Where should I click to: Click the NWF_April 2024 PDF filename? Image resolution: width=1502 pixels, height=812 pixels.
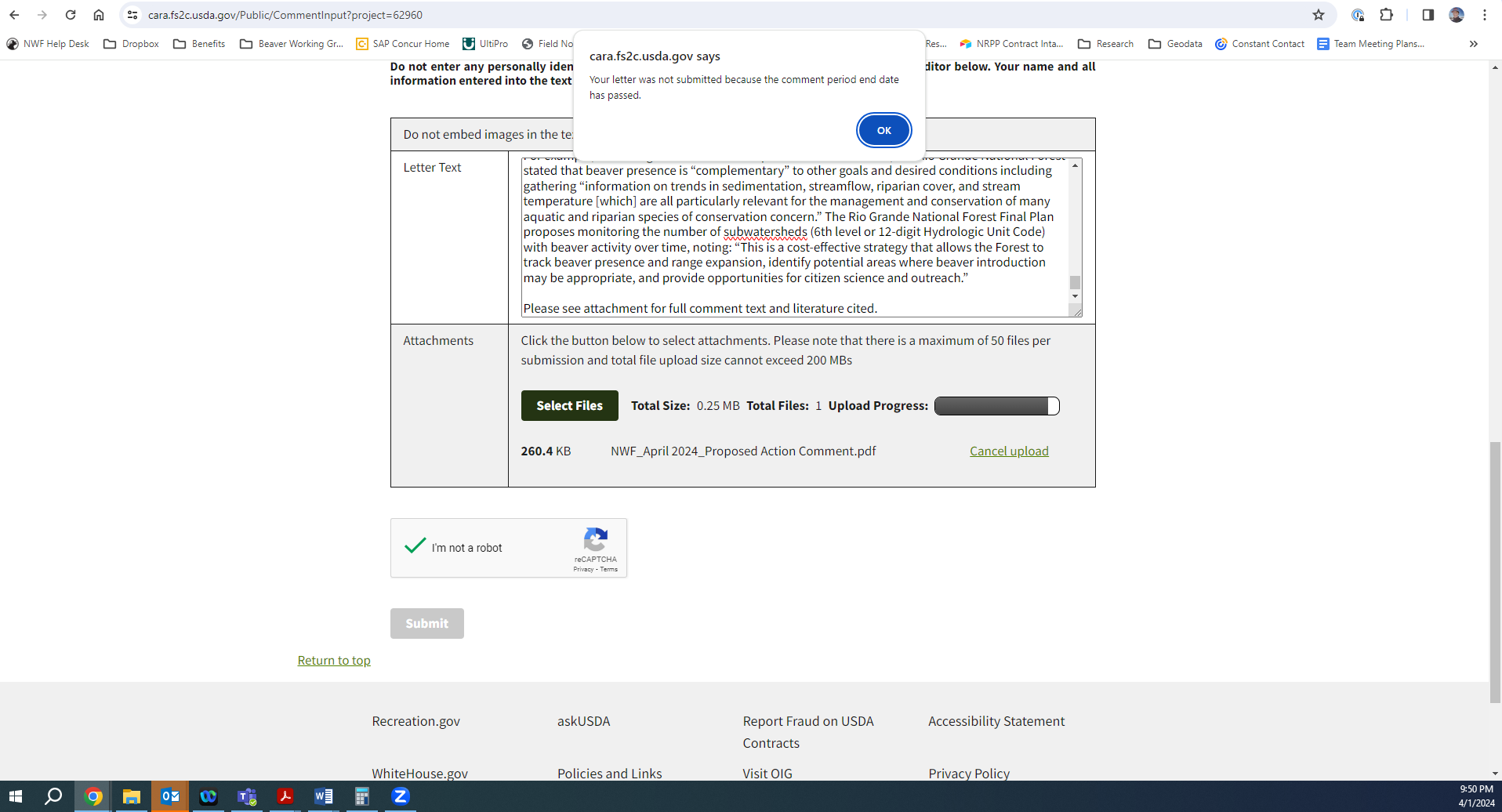(x=743, y=451)
